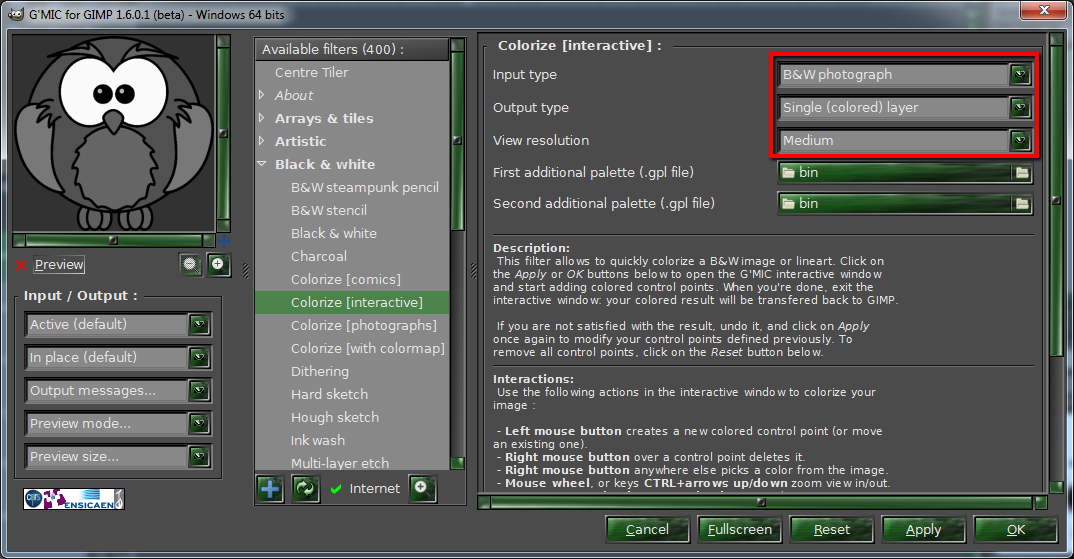Screen dimensions: 1074x559
Task: Add filter to favorites with plus icon
Action: coord(270,489)
